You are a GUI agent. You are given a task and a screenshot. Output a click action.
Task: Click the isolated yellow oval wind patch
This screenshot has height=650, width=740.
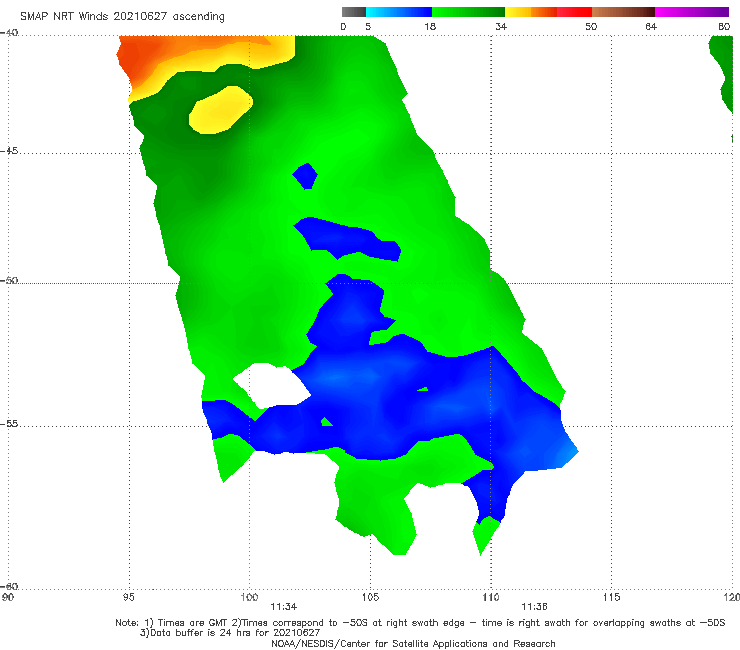(221, 110)
